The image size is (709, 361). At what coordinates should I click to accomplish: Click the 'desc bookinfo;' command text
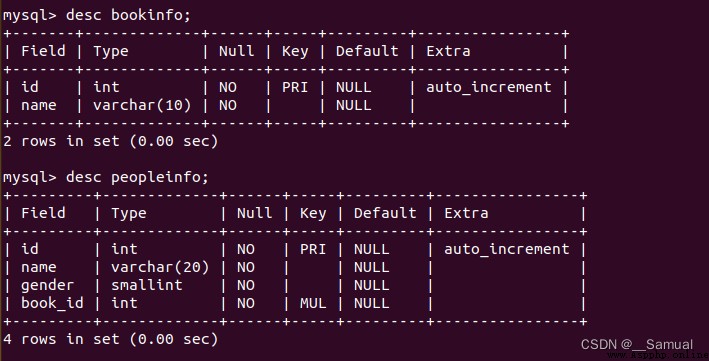[128, 15]
